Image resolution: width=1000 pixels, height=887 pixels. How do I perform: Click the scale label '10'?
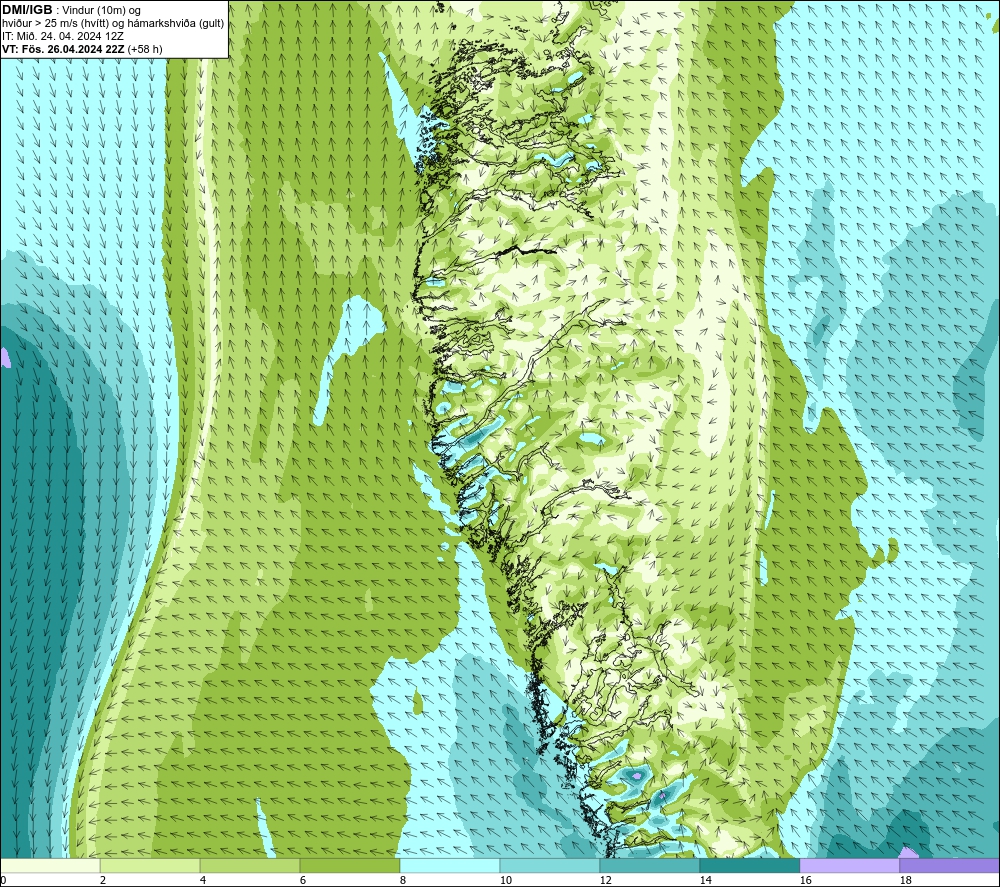coord(505,881)
